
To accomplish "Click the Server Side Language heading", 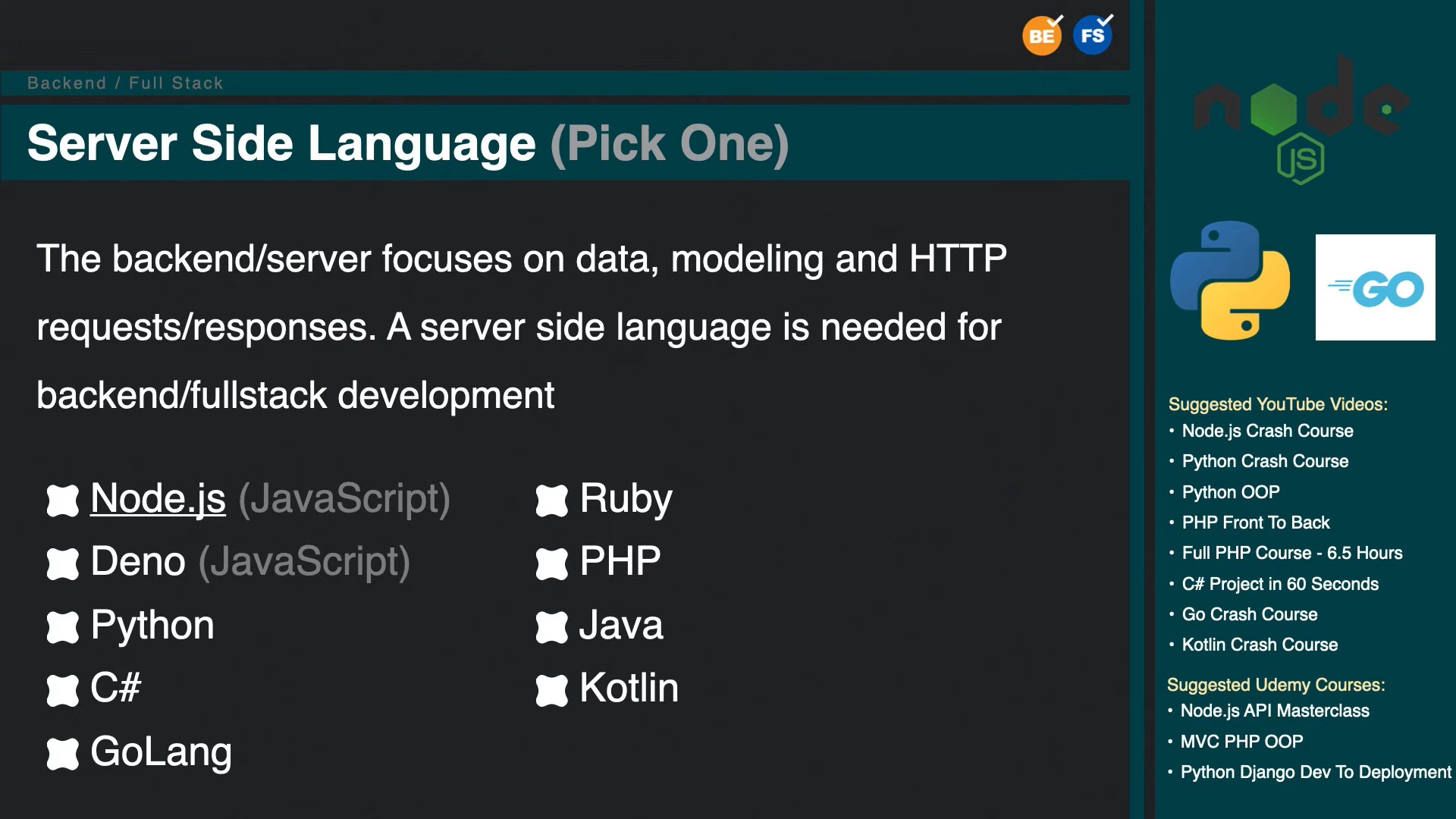I will (x=281, y=143).
